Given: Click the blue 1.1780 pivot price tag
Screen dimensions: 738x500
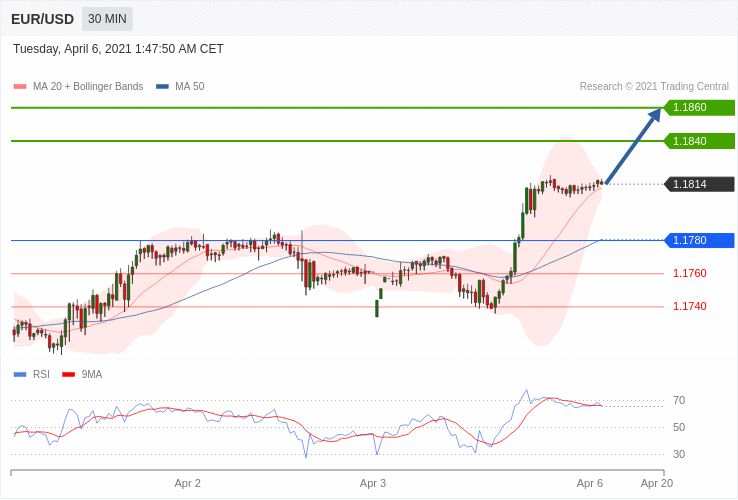Looking at the screenshot, I should point(699,240).
